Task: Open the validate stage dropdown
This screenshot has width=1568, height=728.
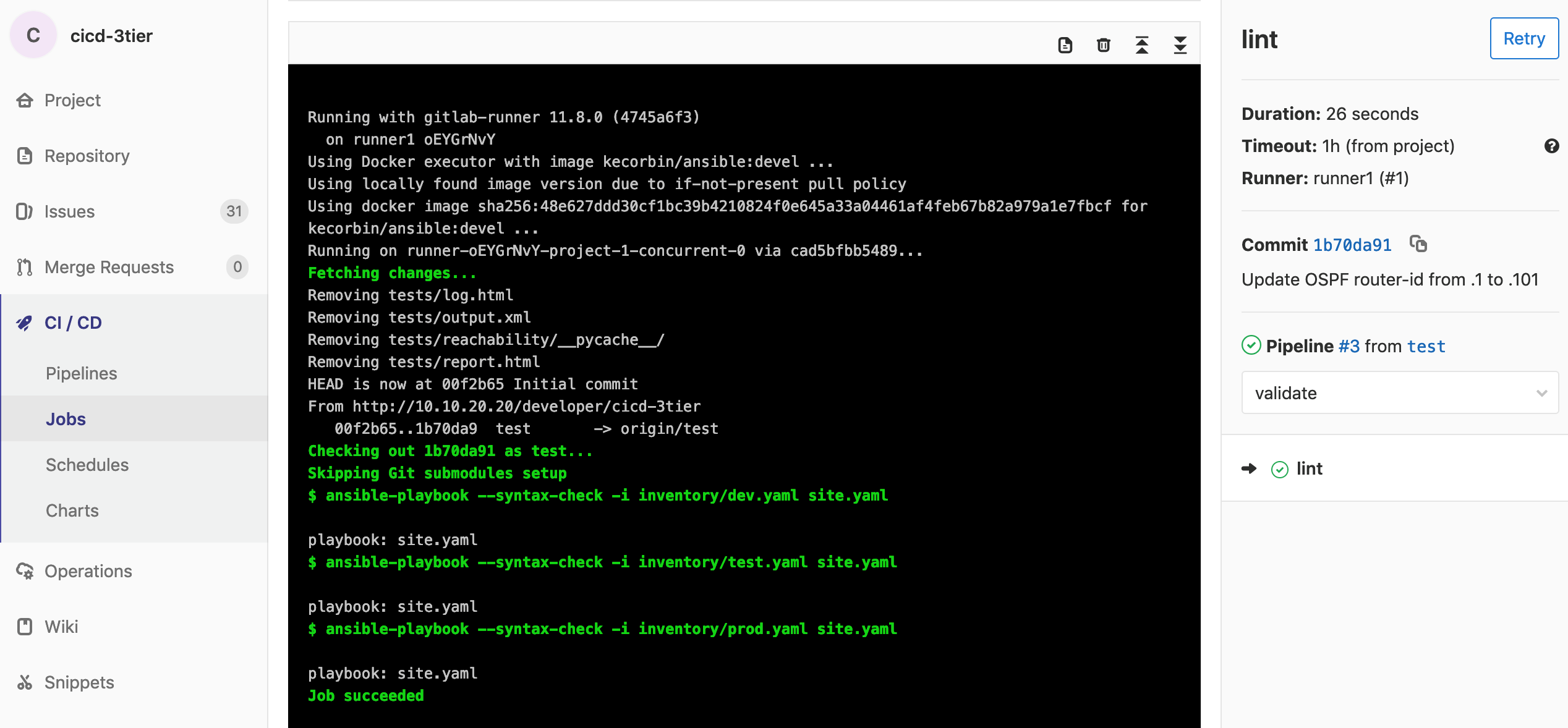Action: tap(1399, 393)
